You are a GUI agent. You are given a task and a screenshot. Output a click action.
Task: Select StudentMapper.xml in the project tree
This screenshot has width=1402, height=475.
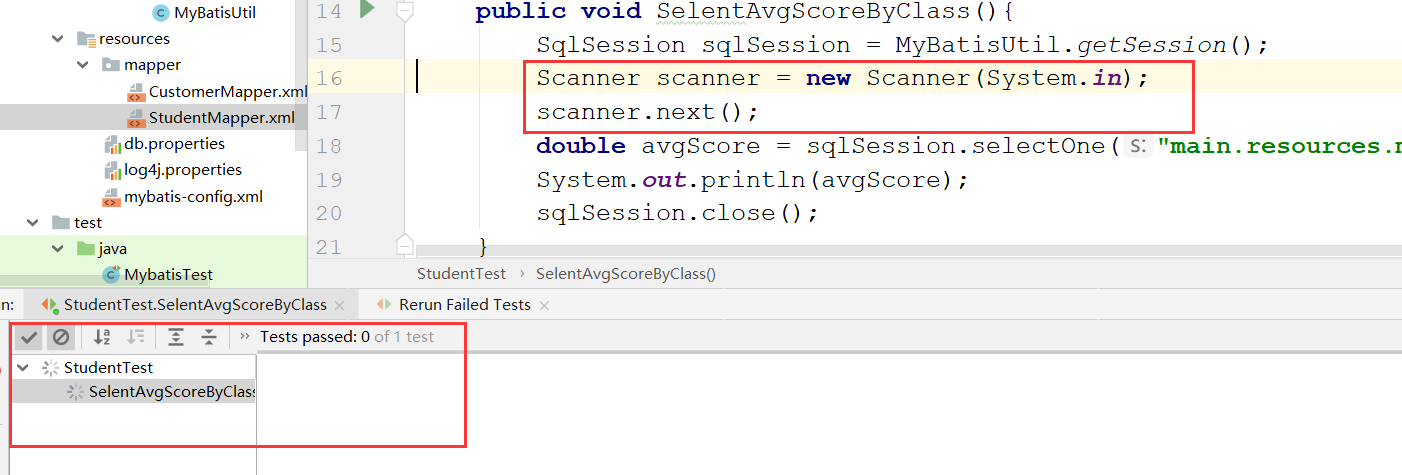(222, 118)
